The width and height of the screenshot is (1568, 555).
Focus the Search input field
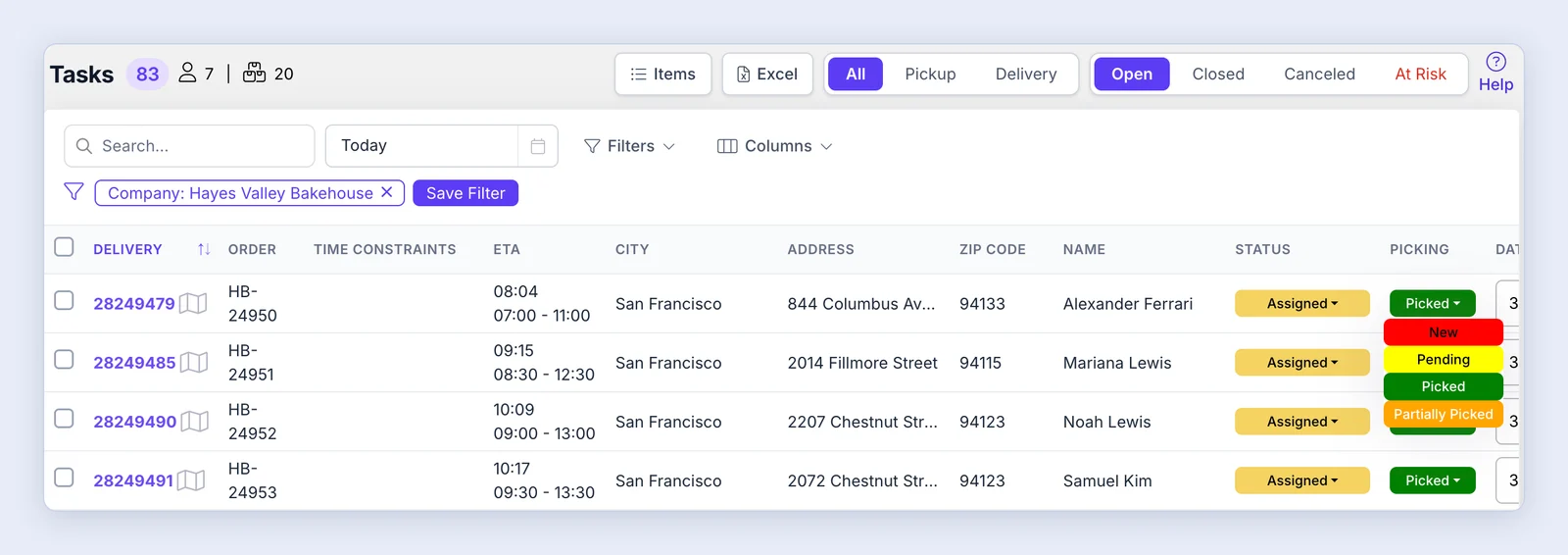click(189, 146)
